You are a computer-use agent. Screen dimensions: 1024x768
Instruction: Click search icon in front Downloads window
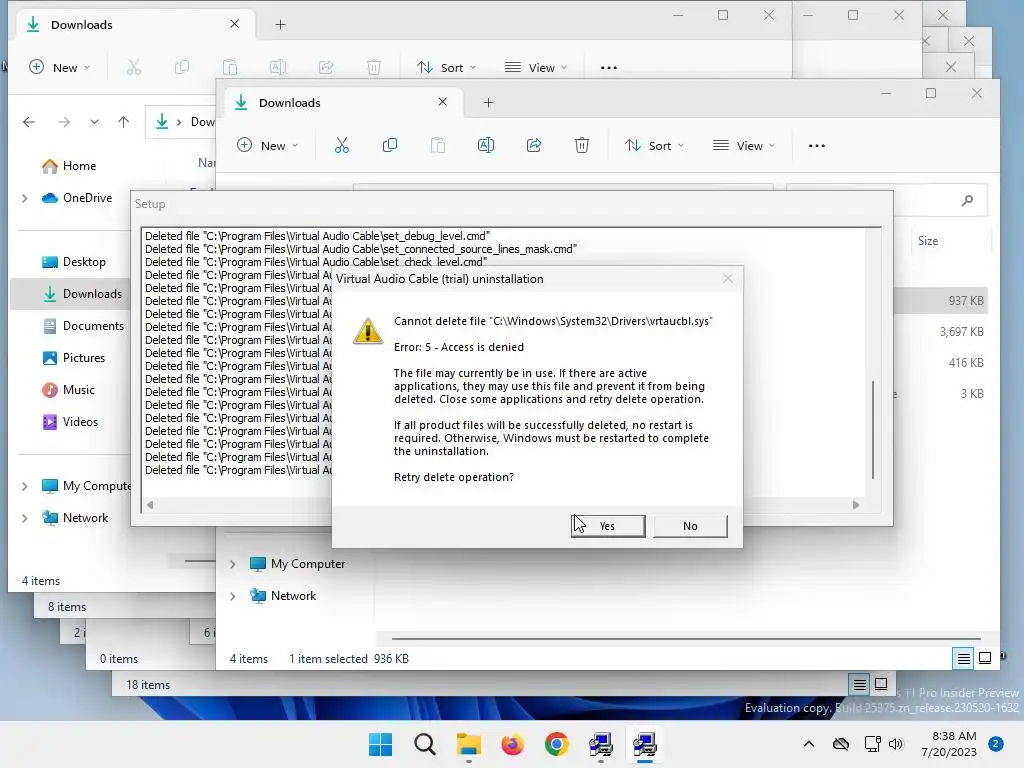tap(967, 200)
